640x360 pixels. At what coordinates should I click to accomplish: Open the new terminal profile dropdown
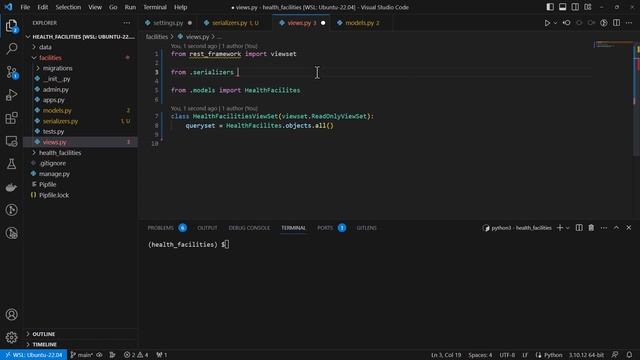(567, 228)
